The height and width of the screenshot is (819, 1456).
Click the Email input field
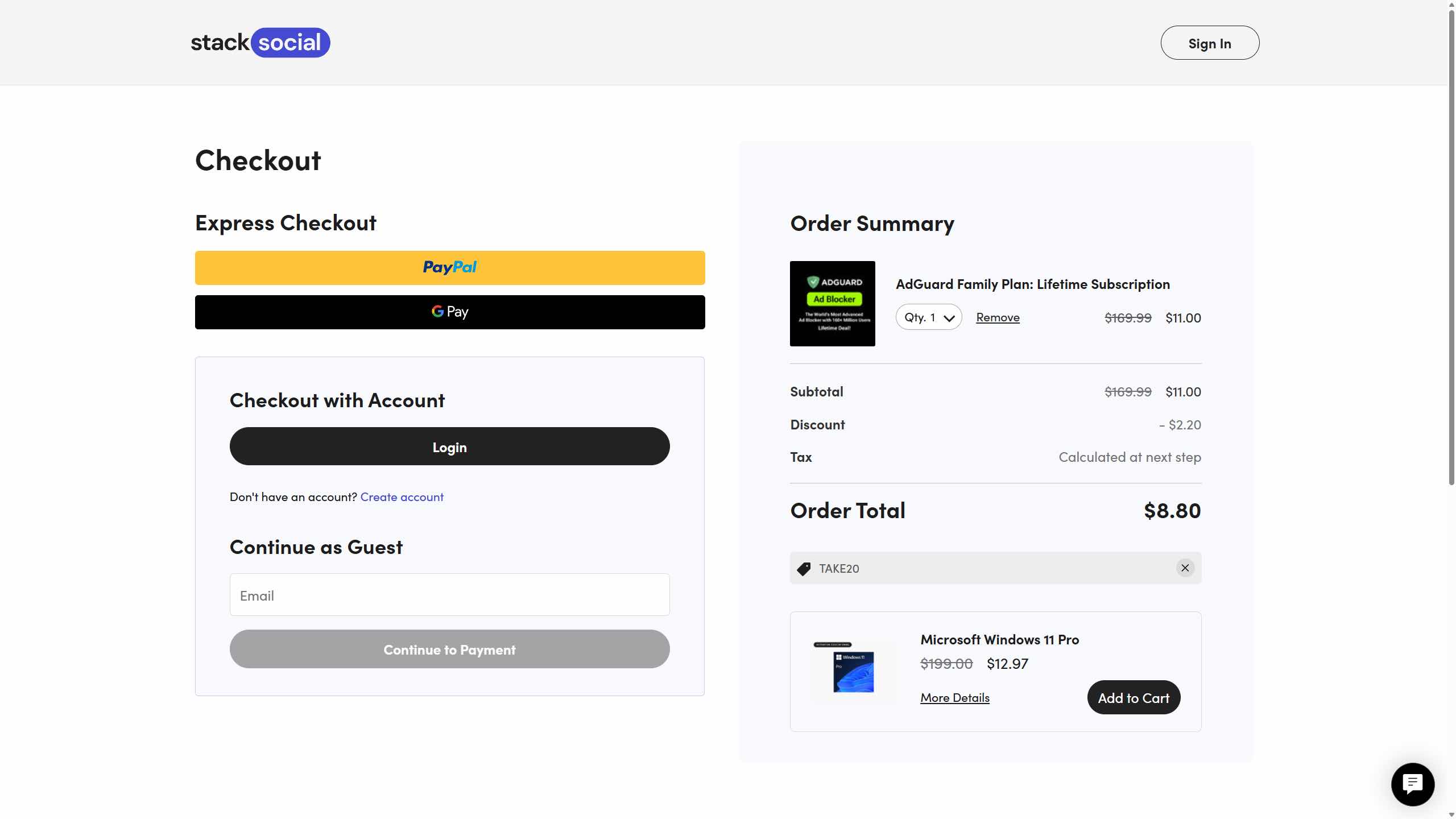449,595
